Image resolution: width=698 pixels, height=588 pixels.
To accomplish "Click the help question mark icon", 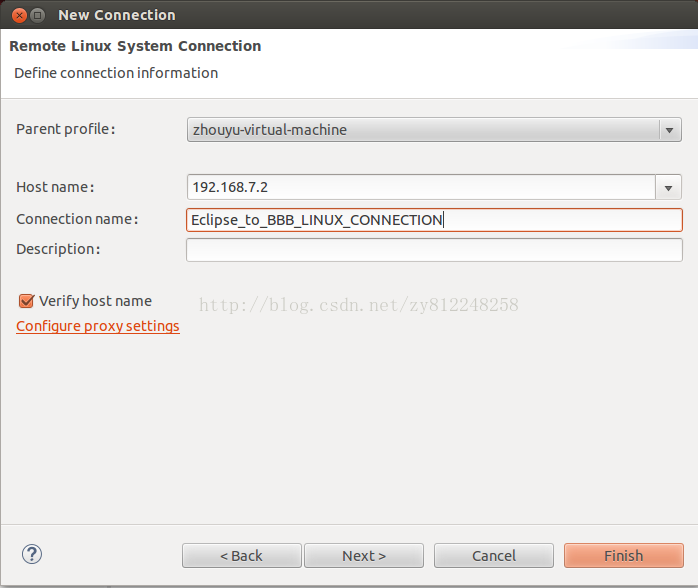I will click(x=32, y=554).
